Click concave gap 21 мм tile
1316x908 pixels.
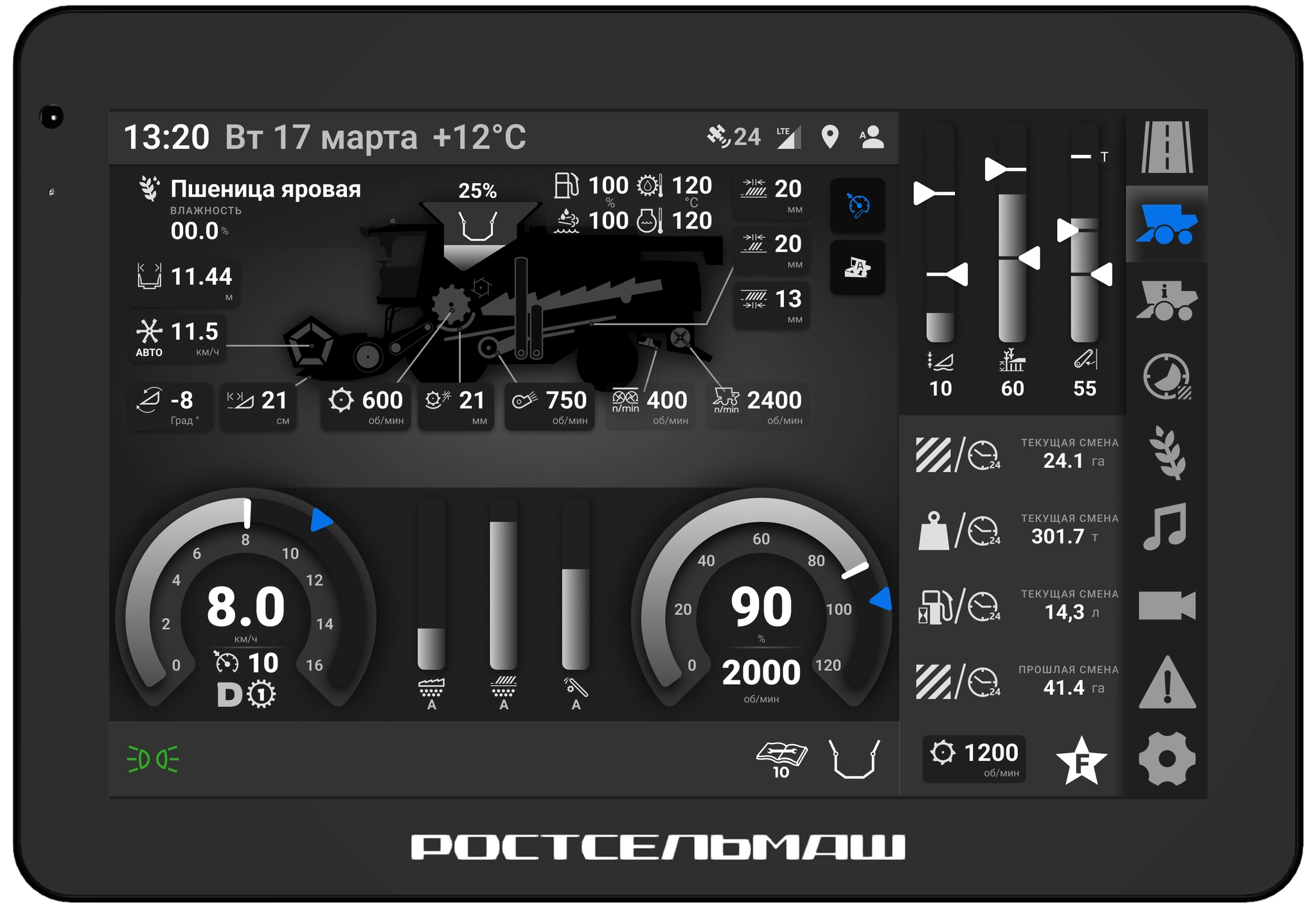click(x=456, y=406)
